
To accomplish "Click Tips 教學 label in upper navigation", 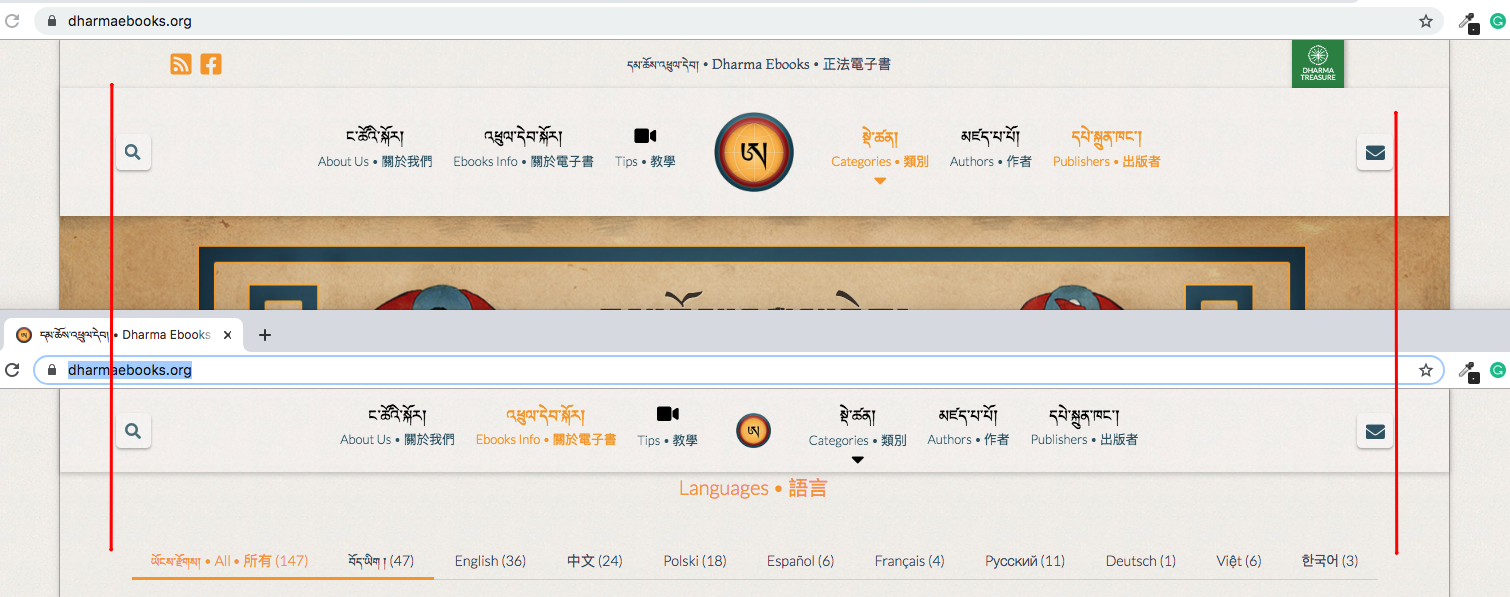I will point(645,161).
